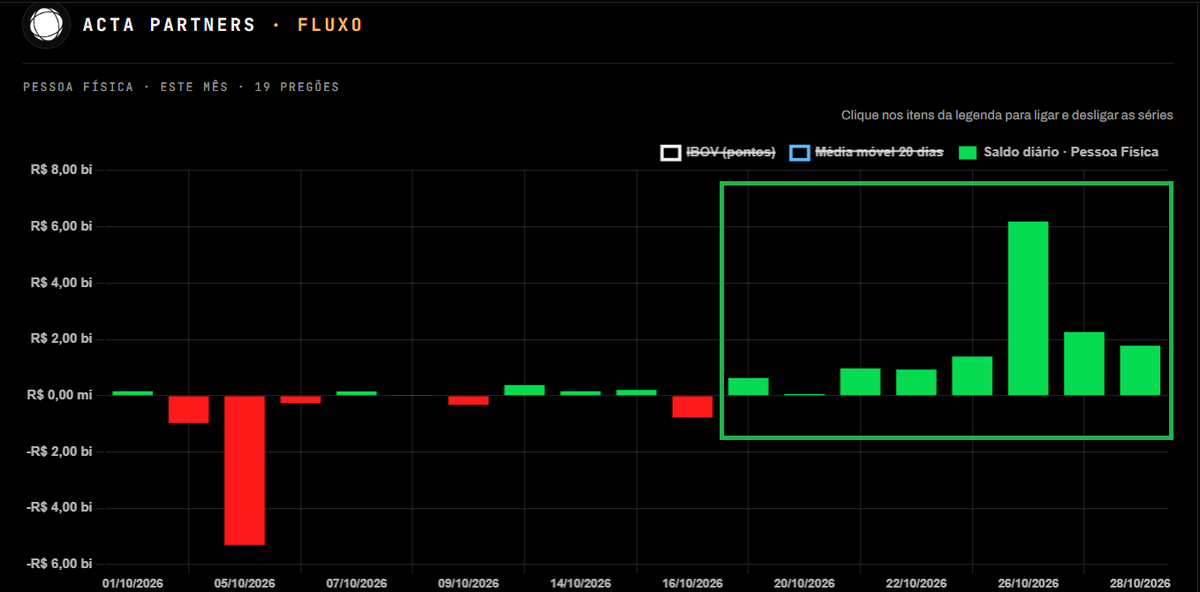Screen dimensions: 1200x592
Task: Select the 'Pessoa Física · Este mês · 19 pregões' subtitle
Action: click(x=181, y=87)
